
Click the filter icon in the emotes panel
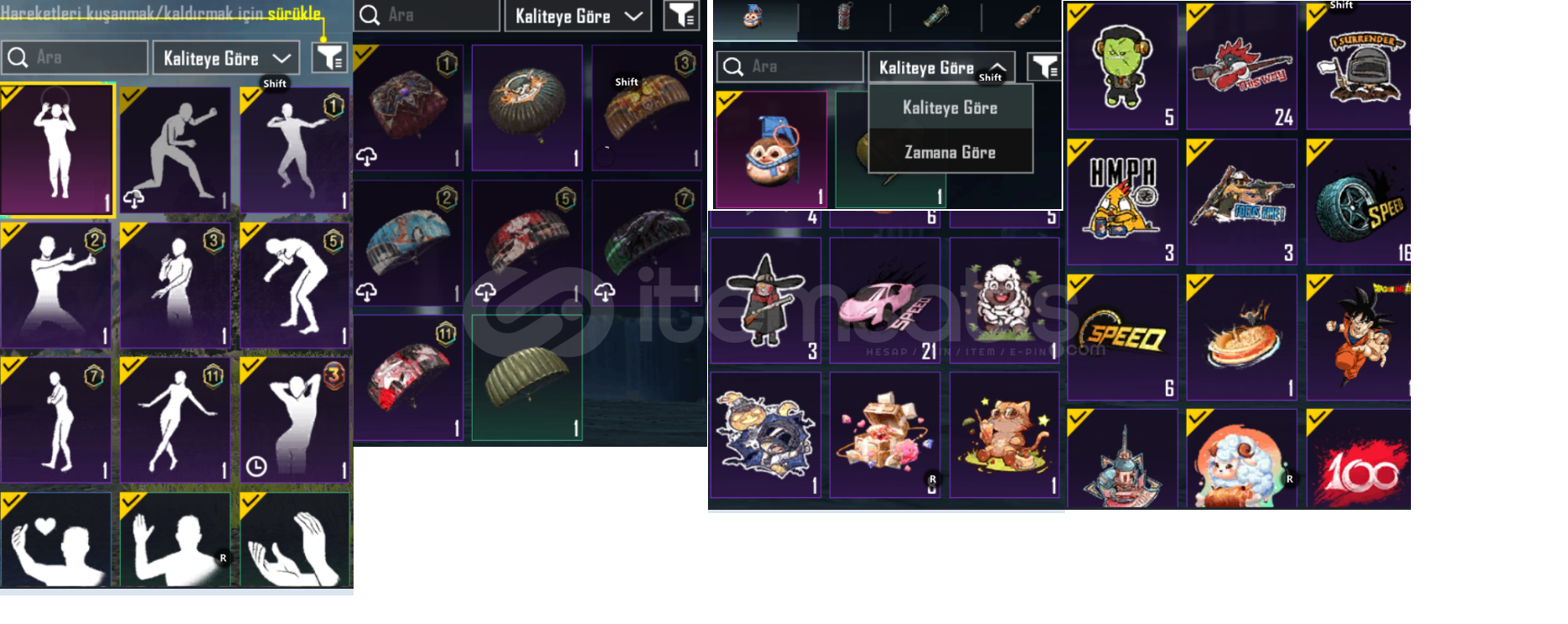tap(329, 58)
